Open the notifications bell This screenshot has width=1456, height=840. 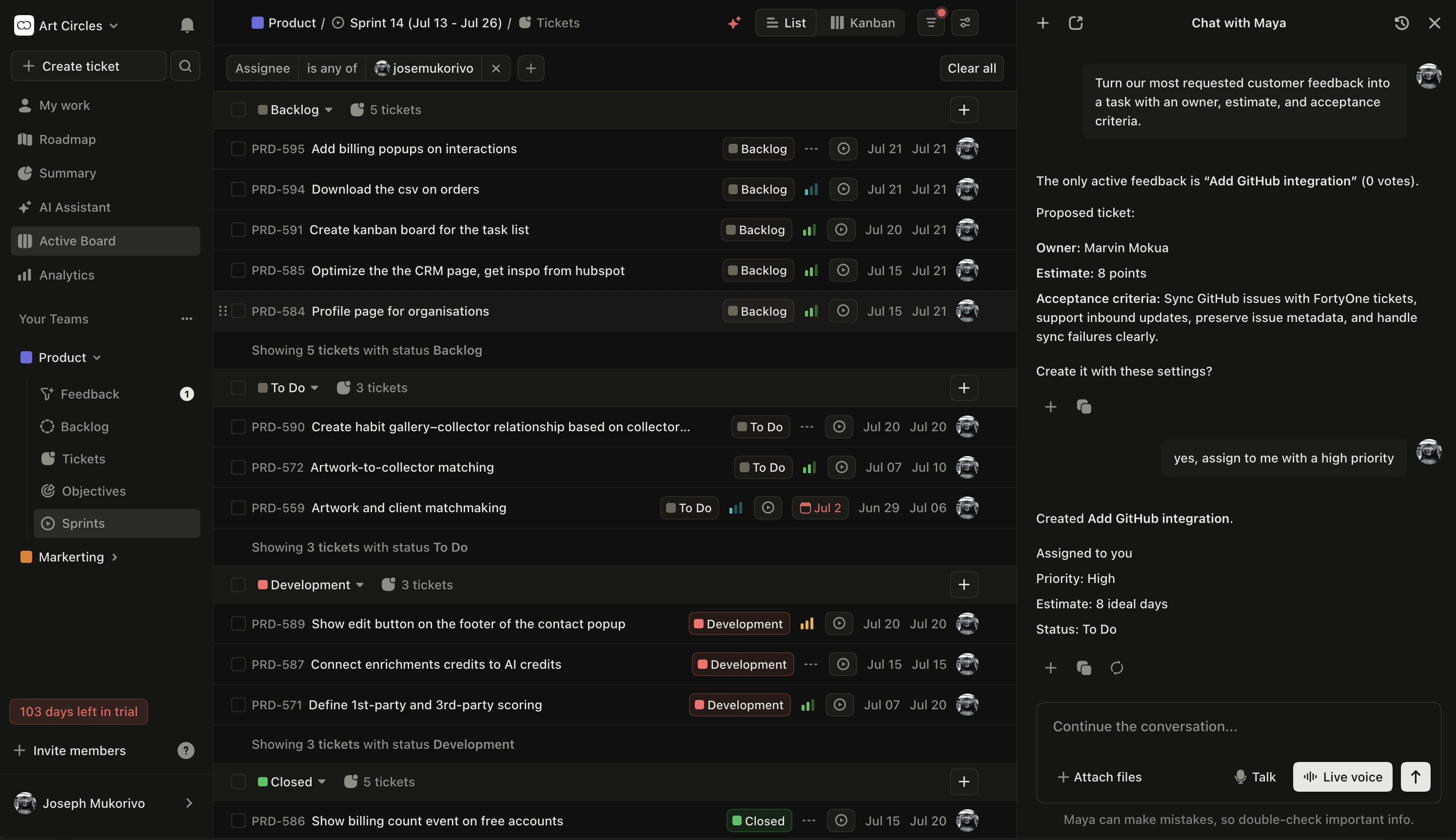(187, 25)
